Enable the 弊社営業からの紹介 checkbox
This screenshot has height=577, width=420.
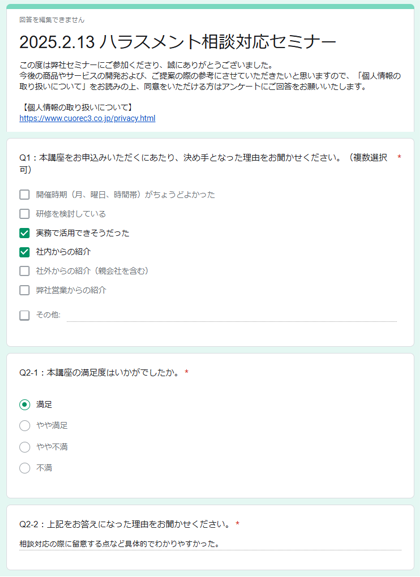24,290
